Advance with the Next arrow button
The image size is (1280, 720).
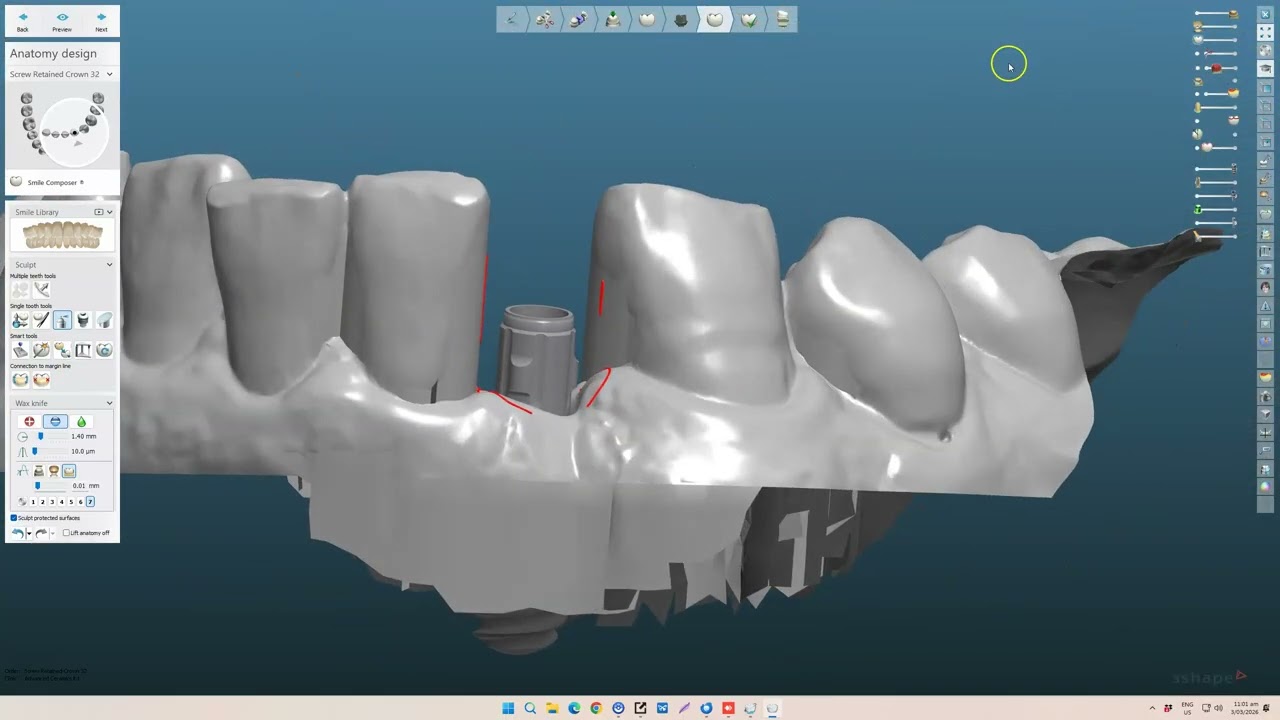coord(101,20)
